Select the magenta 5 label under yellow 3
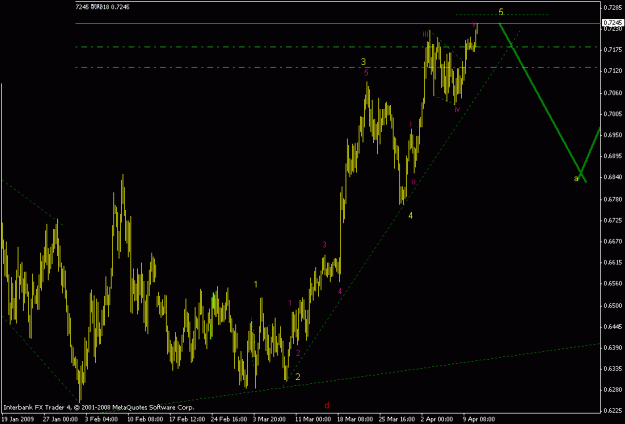 click(366, 73)
